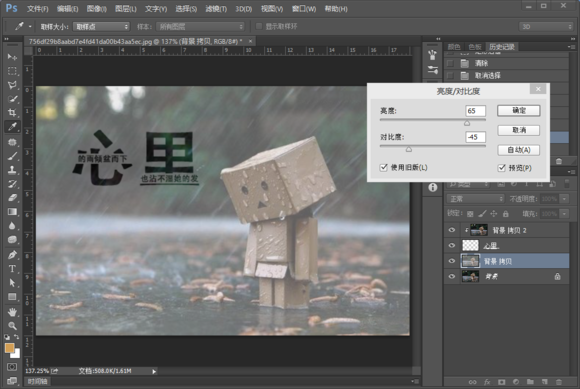Select the Blur tool

[x=12, y=226]
